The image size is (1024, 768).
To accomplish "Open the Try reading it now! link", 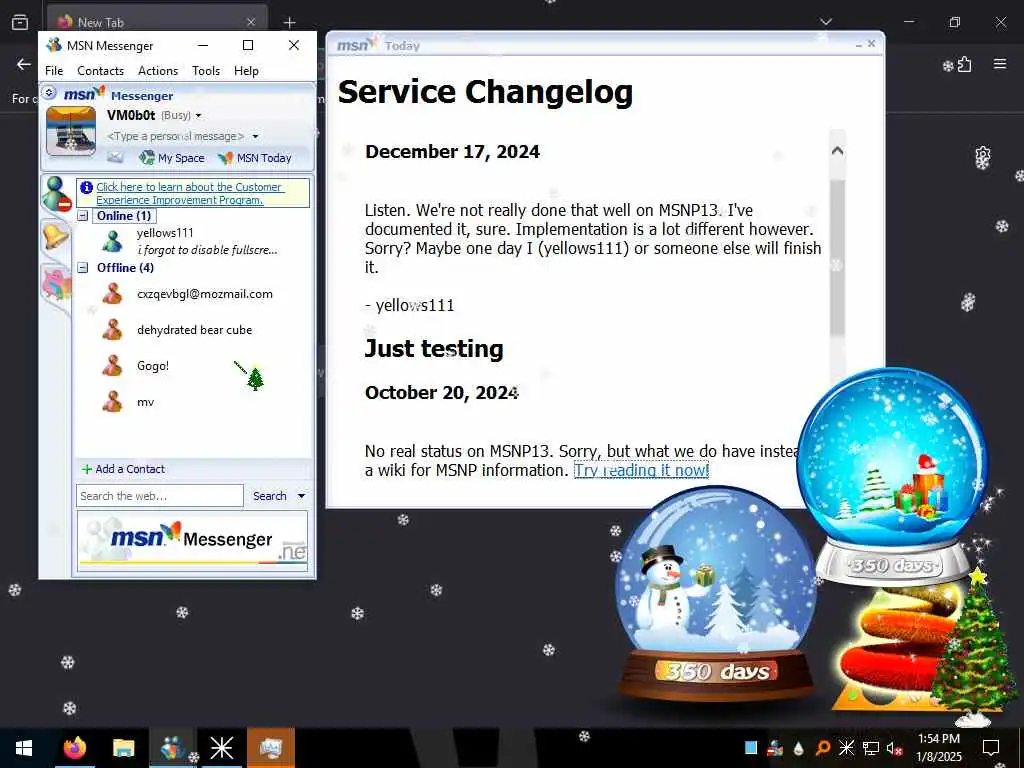I will pos(641,470).
